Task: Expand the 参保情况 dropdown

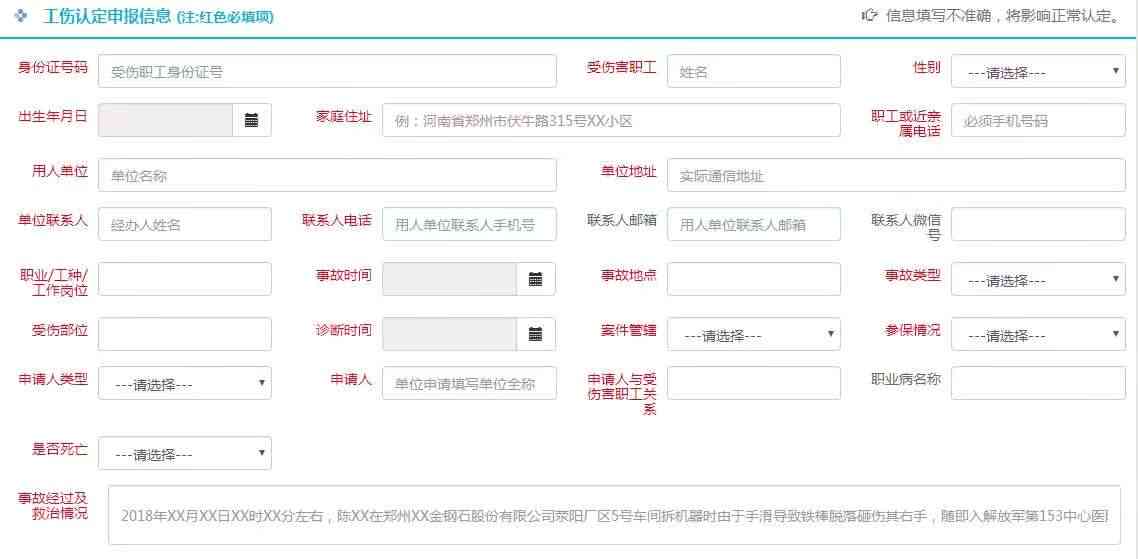Action: 1039,334
